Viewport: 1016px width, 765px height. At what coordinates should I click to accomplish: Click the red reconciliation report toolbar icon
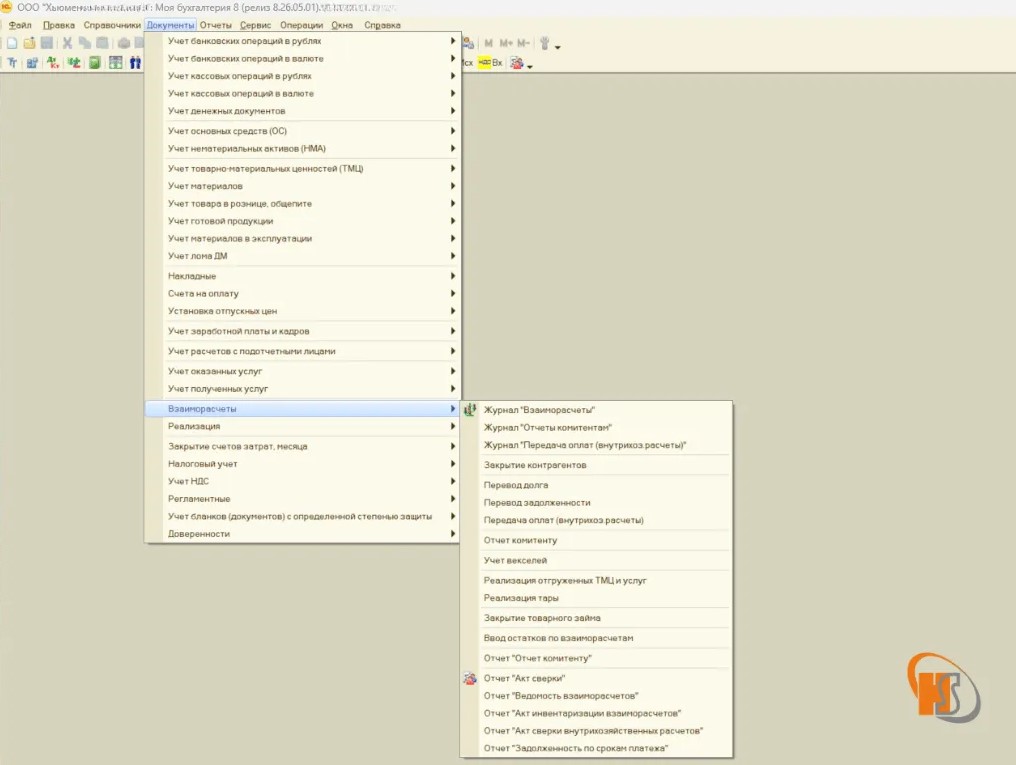click(x=516, y=63)
